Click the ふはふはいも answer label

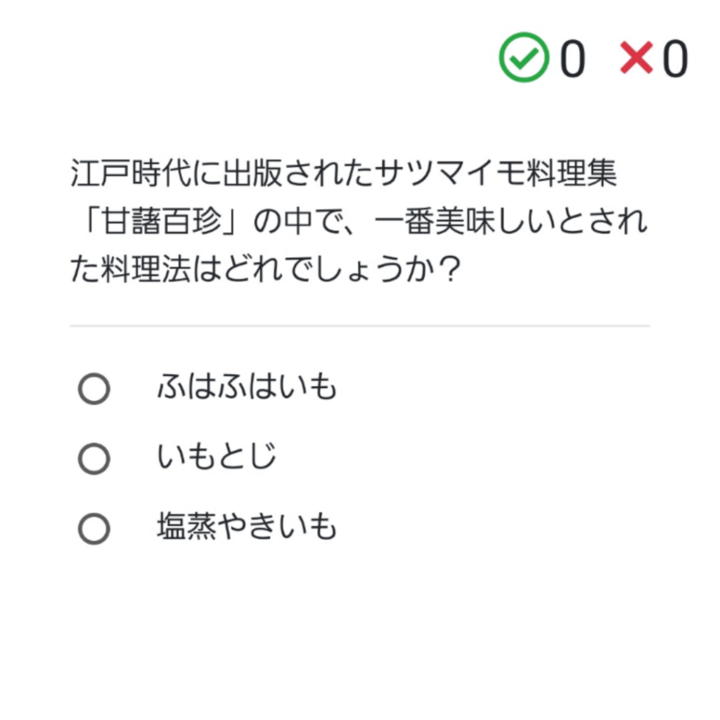[246, 388]
